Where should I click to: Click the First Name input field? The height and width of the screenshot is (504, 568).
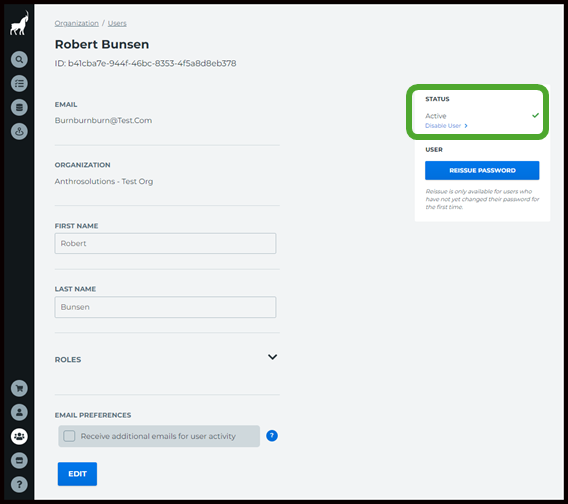tap(165, 243)
